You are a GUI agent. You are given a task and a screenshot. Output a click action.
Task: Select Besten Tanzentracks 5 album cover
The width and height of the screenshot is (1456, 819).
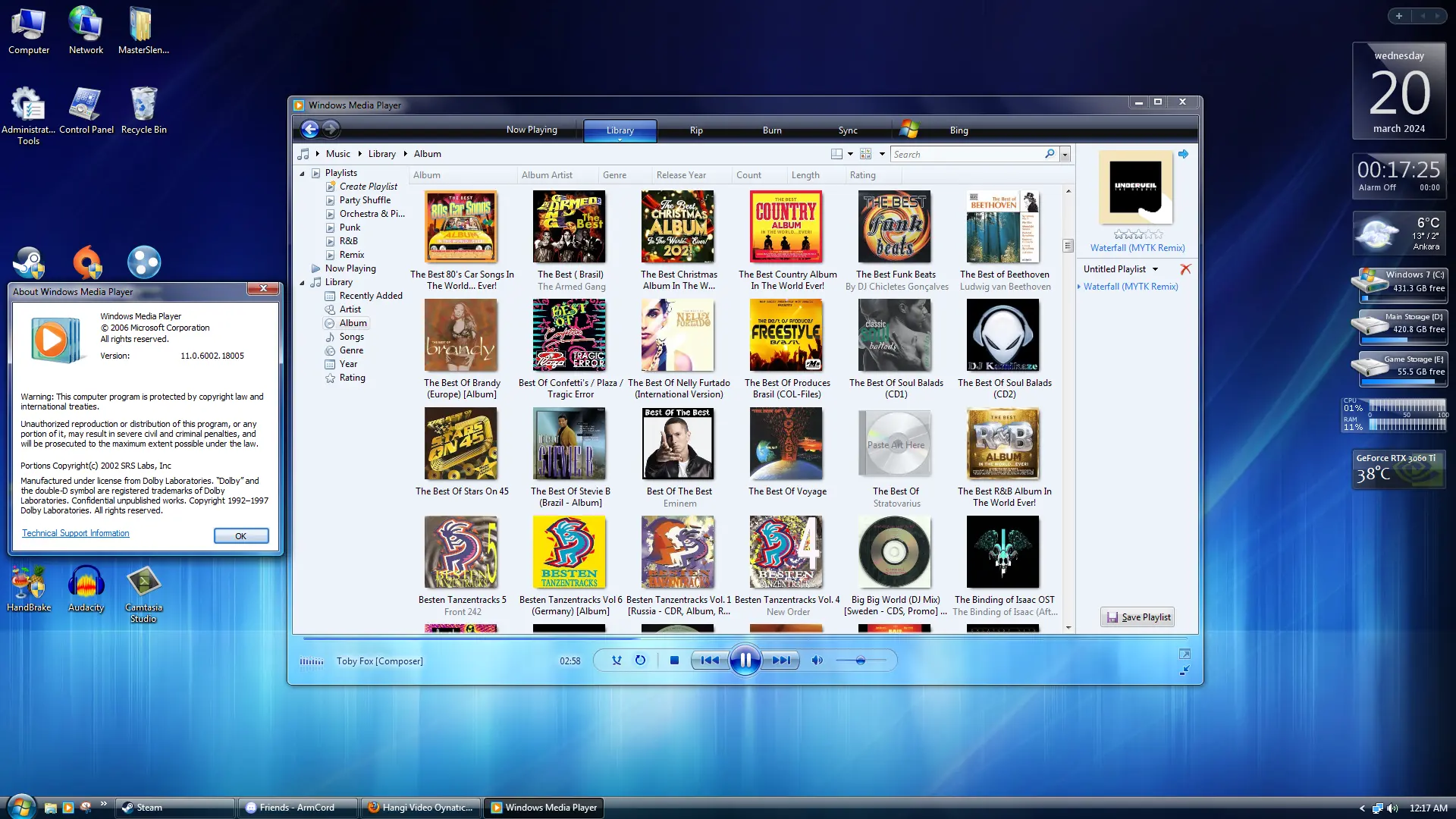460,552
